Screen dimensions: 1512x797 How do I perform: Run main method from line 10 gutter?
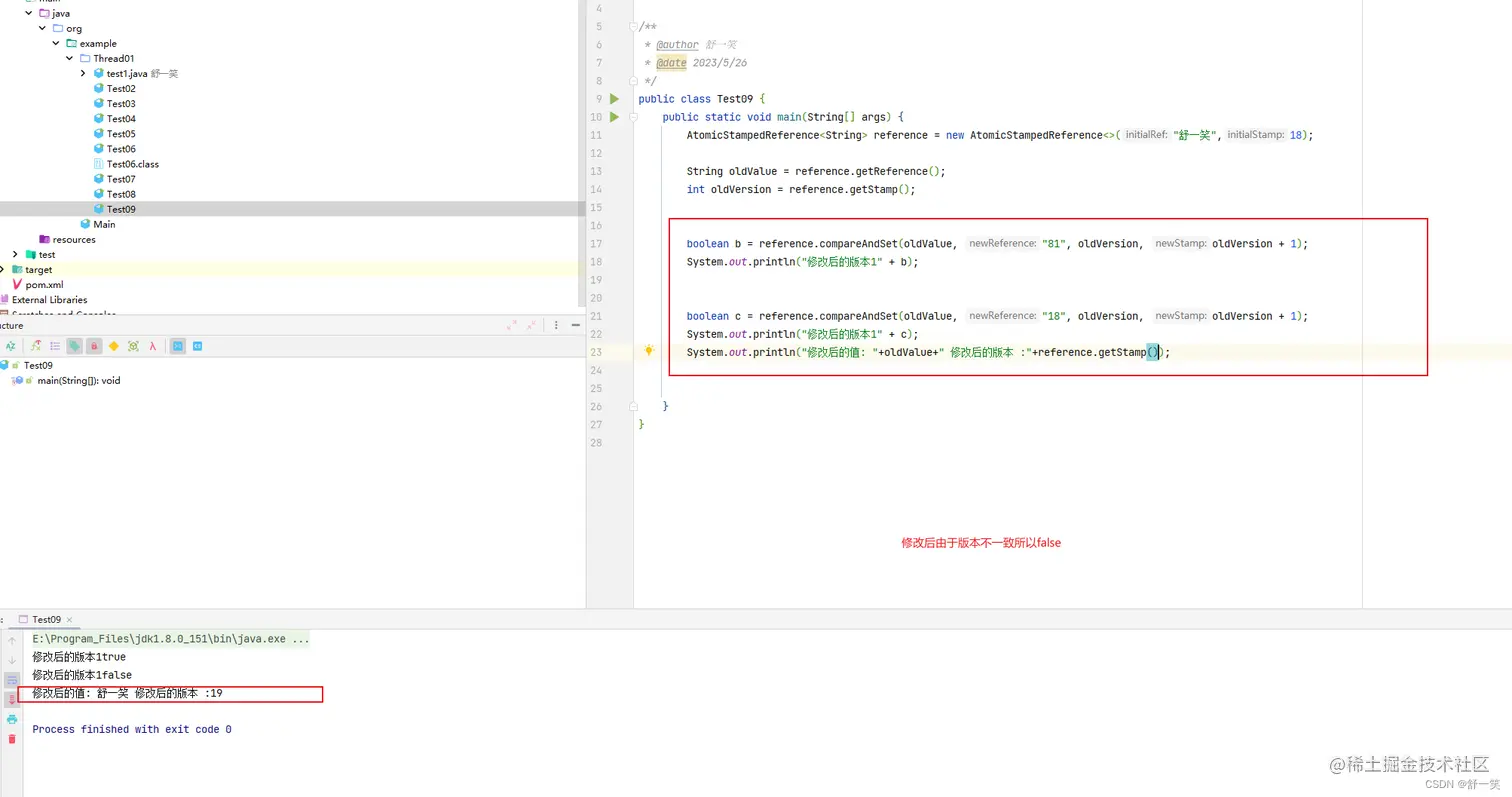coord(614,117)
